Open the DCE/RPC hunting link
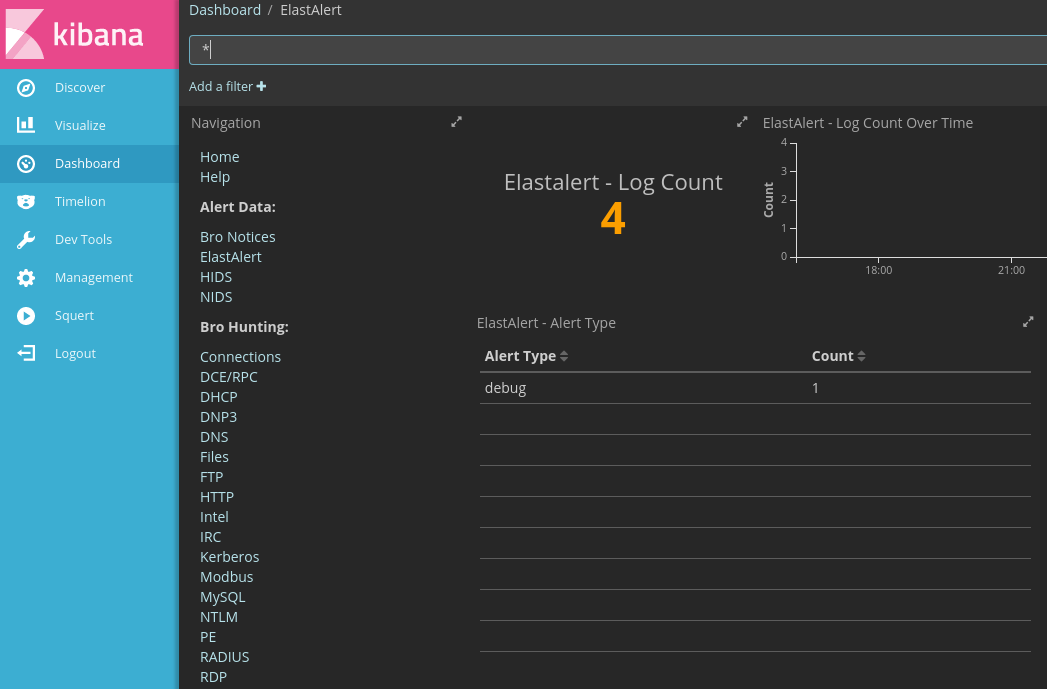 (229, 377)
